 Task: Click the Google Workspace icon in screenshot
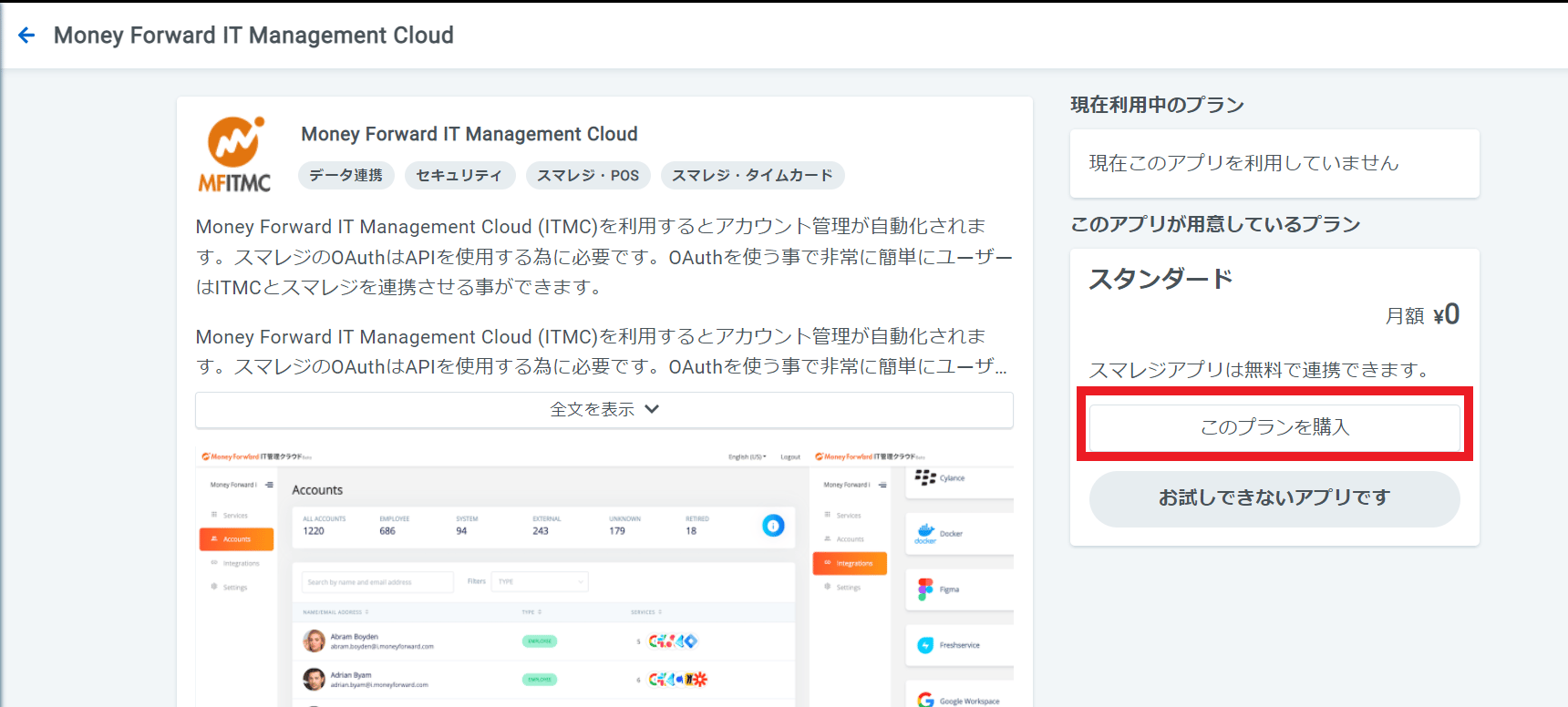coord(925,700)
